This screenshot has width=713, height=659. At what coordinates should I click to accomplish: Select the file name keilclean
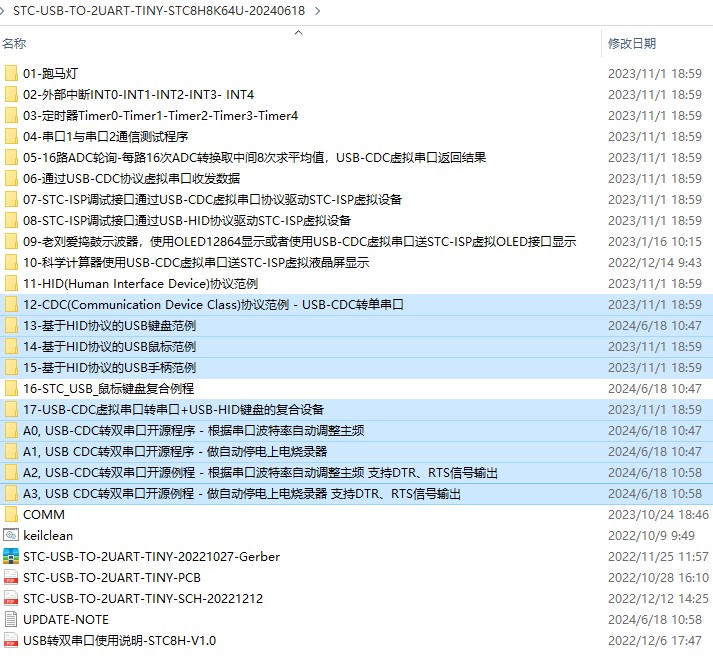pos(48,535)
